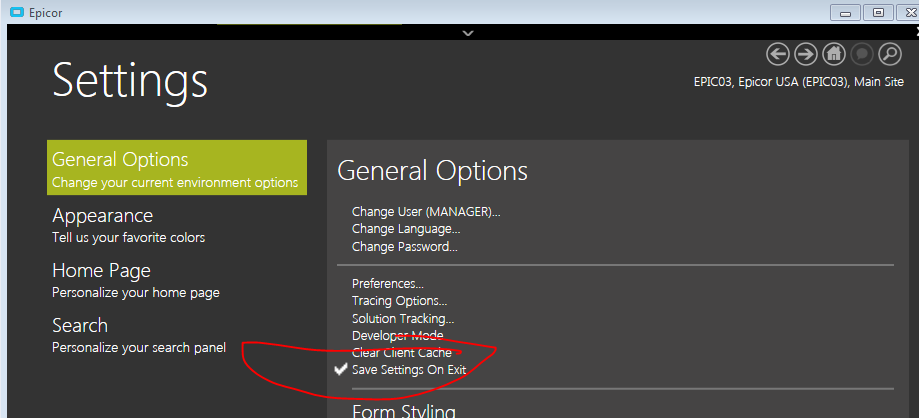
Task: Click the forward arrow navigation icon
Action: coord(806,55)
